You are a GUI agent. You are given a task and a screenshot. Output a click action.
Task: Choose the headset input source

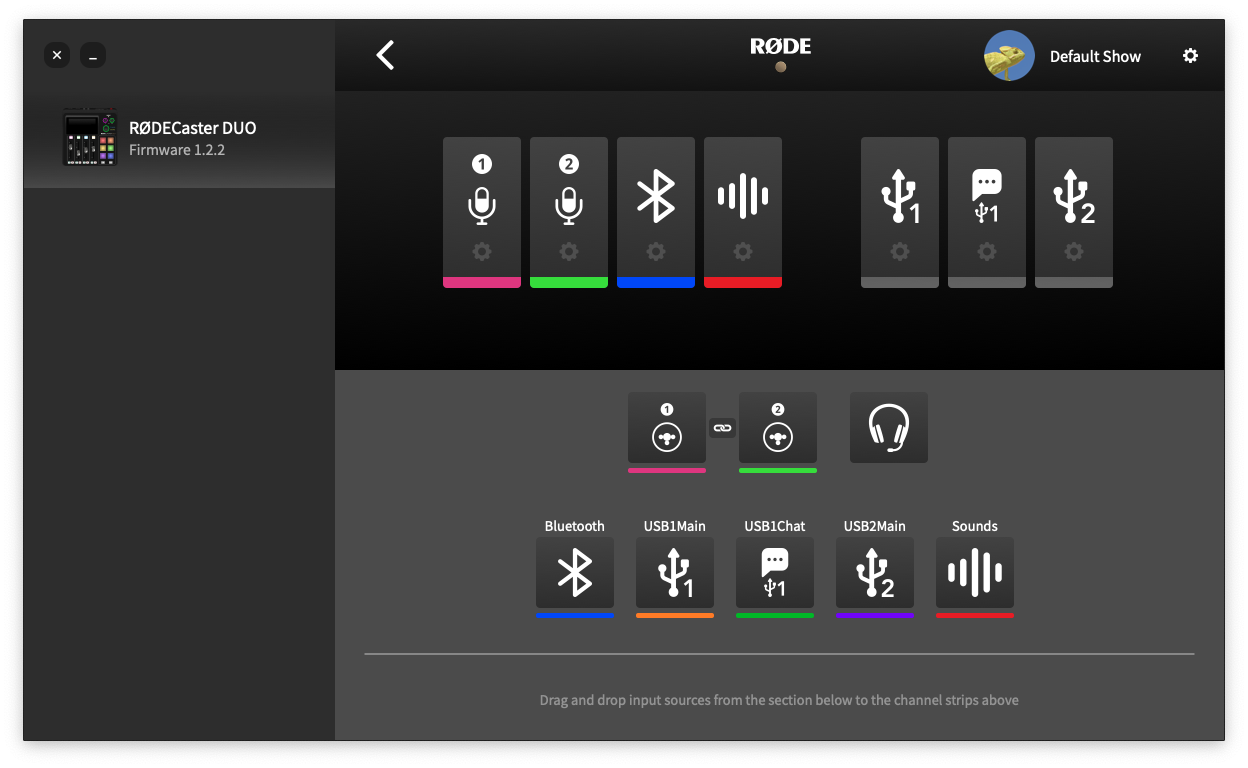point(889,428)
